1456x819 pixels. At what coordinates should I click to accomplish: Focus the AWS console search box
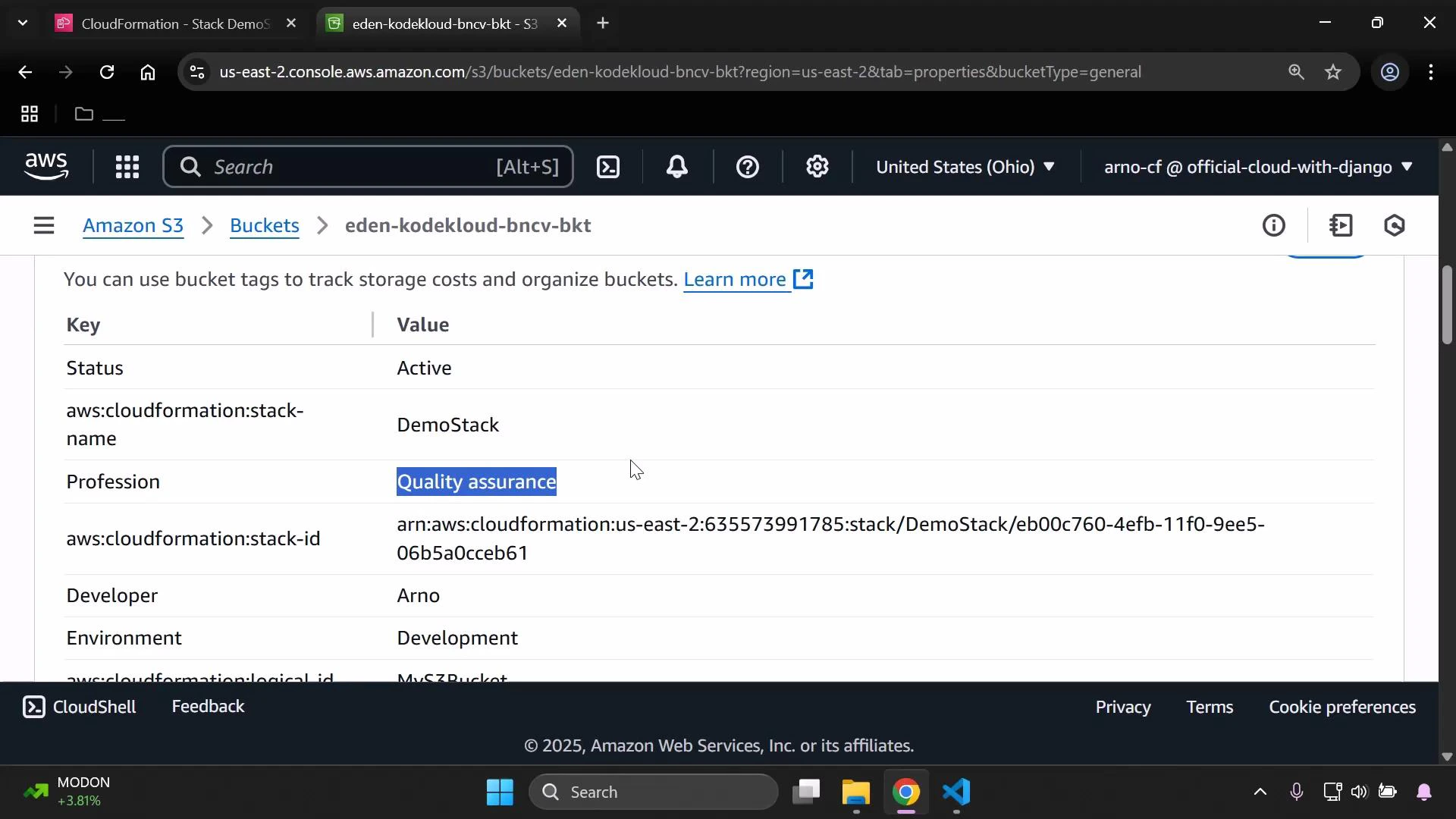coord(369,167)
